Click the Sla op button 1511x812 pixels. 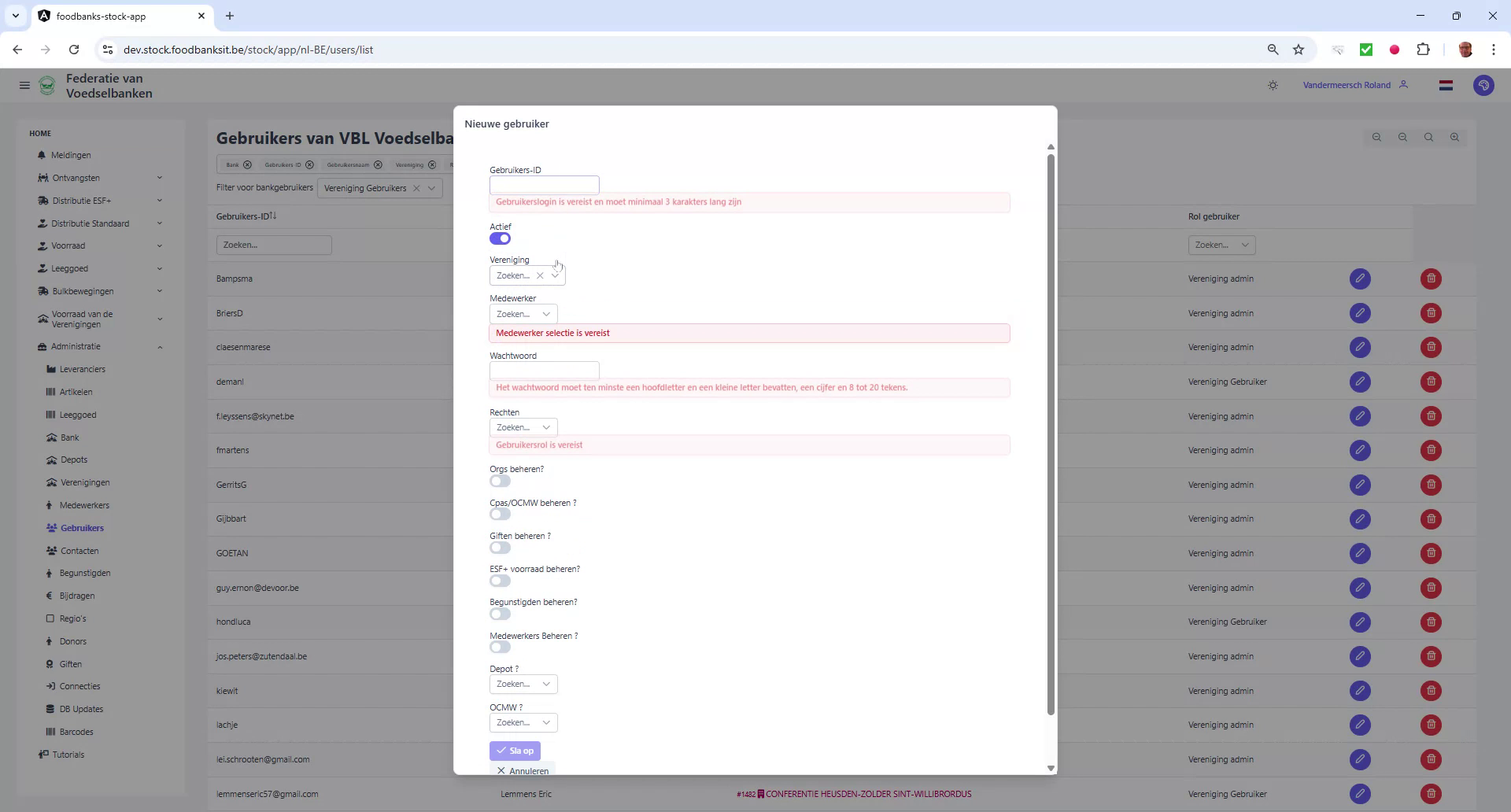click(515, 751)
